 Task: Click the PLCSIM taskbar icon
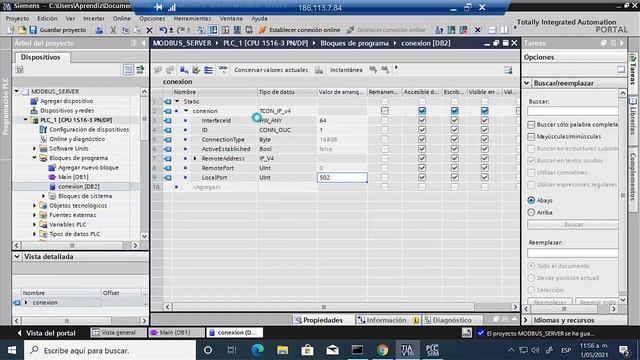(x=432, y=350)
